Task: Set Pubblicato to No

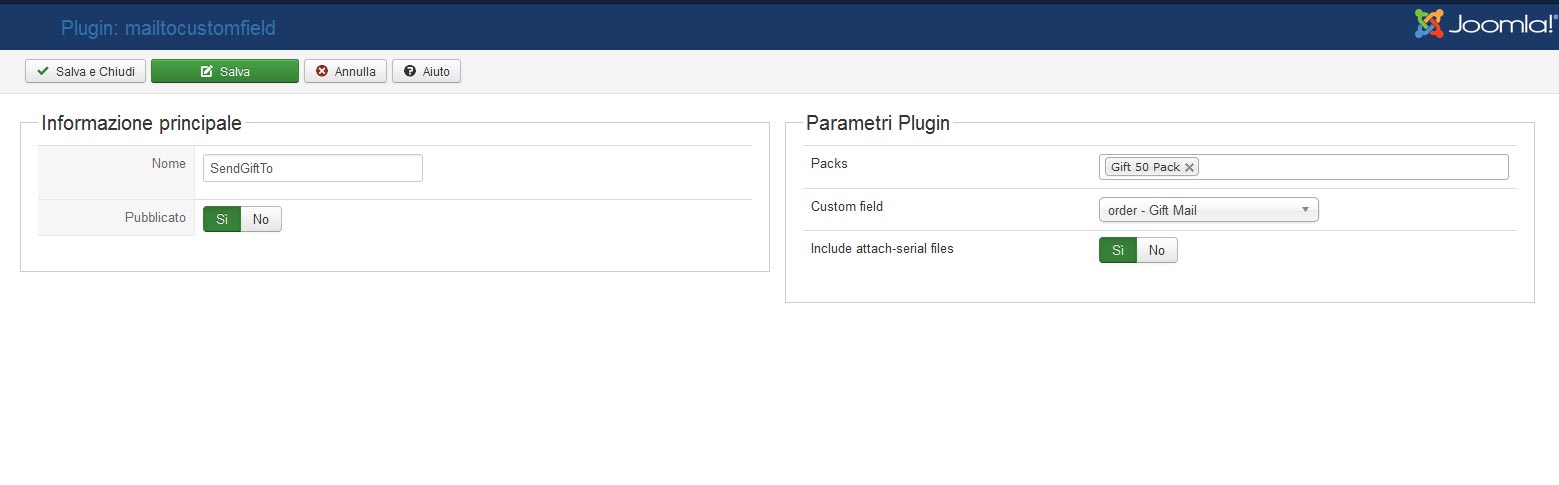Action: 261,219
